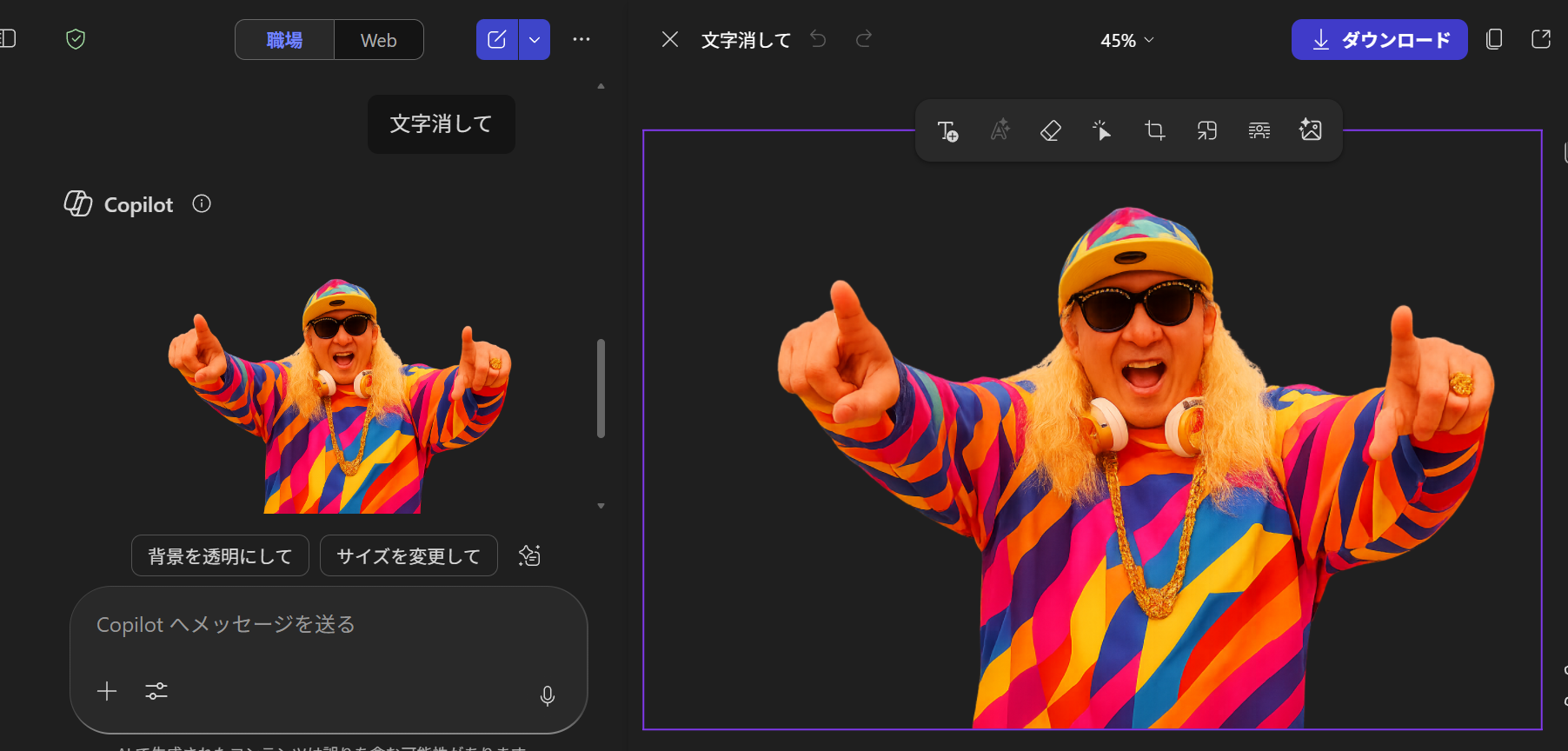Redo the edit with forward arrow

[863, 39]
